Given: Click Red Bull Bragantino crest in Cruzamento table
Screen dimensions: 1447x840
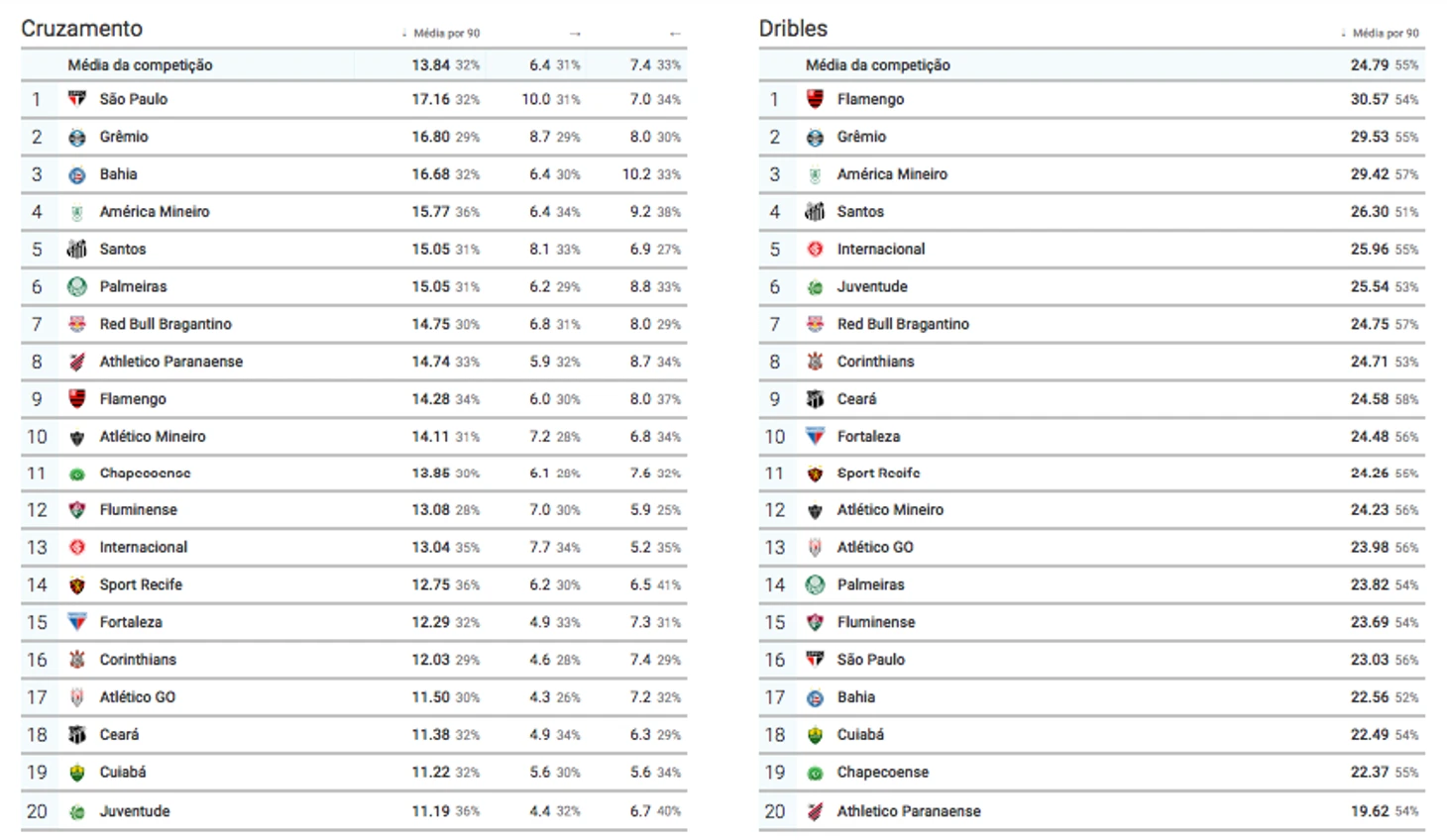Looking at the screenshot, I should 76,324.
